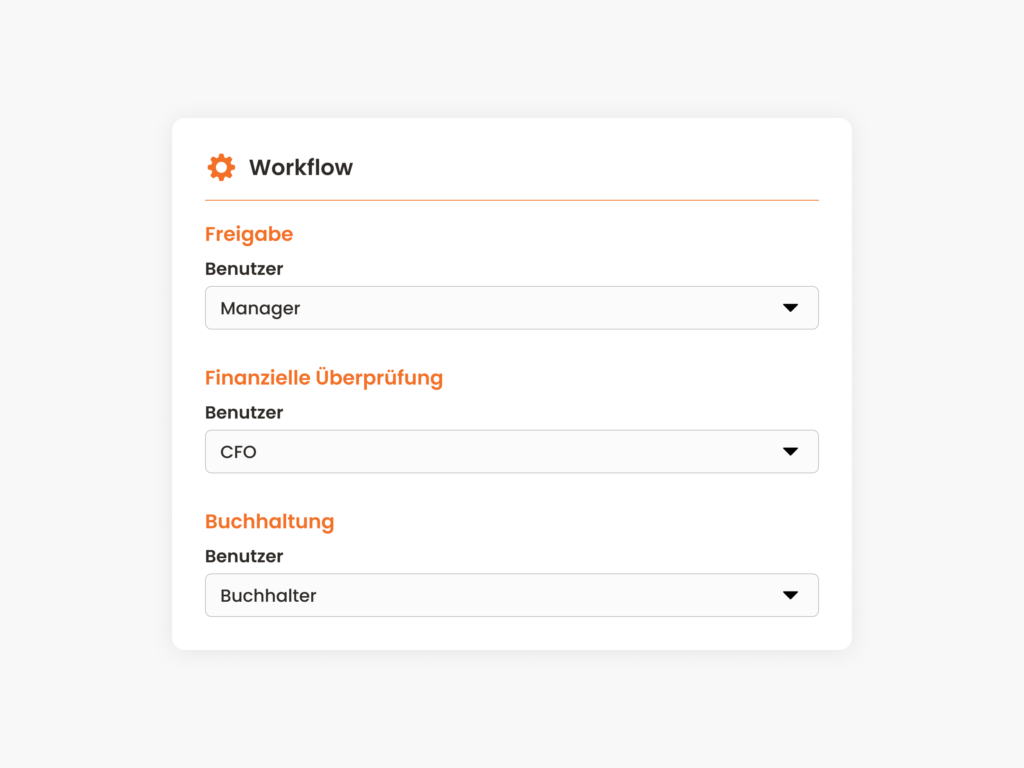The image size is (1024, 768).
Task: Select the CFO text in second dropdown
Action: pos(238,452)
